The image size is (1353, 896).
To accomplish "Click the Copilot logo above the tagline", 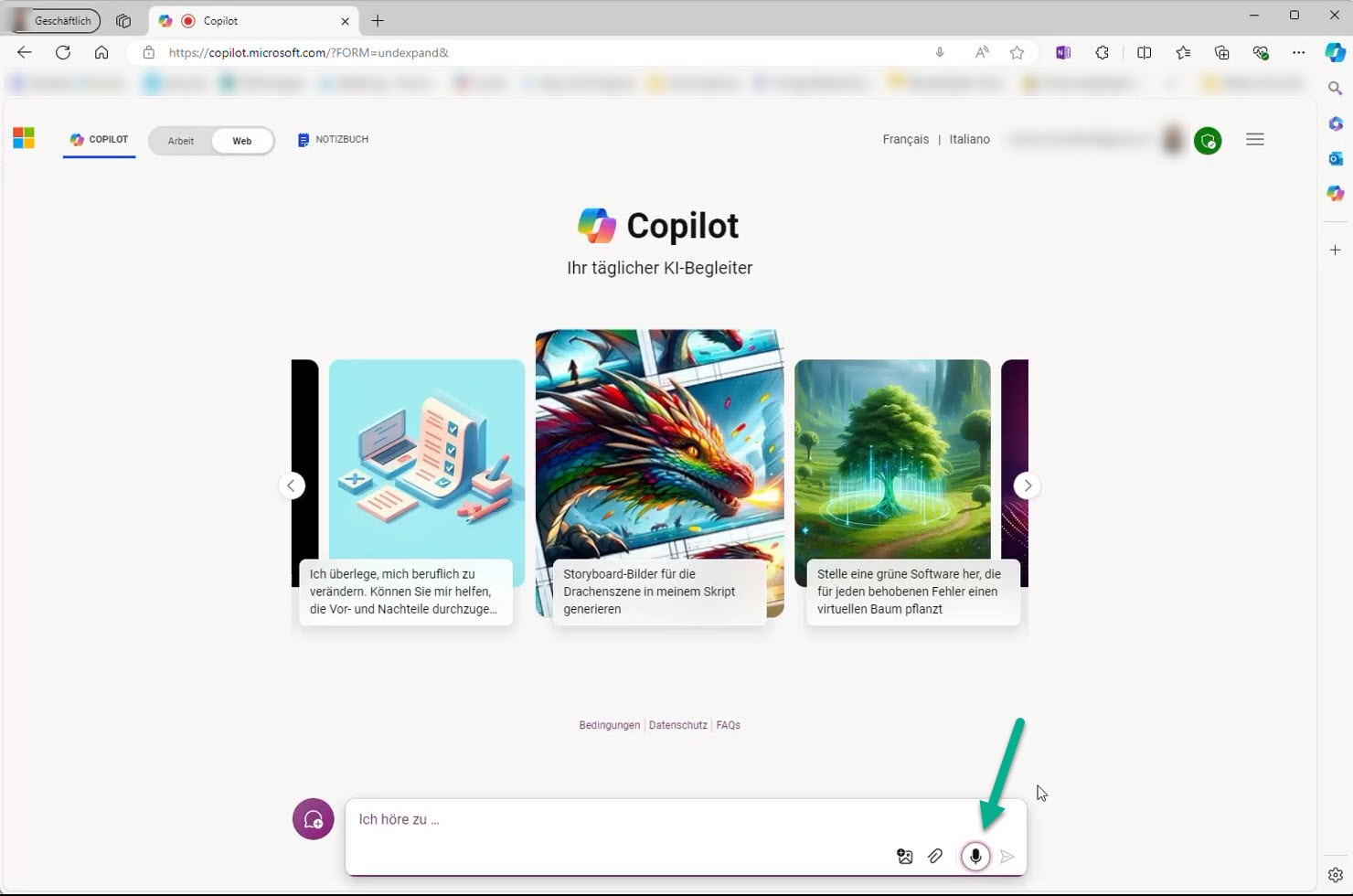I will 596,225.
